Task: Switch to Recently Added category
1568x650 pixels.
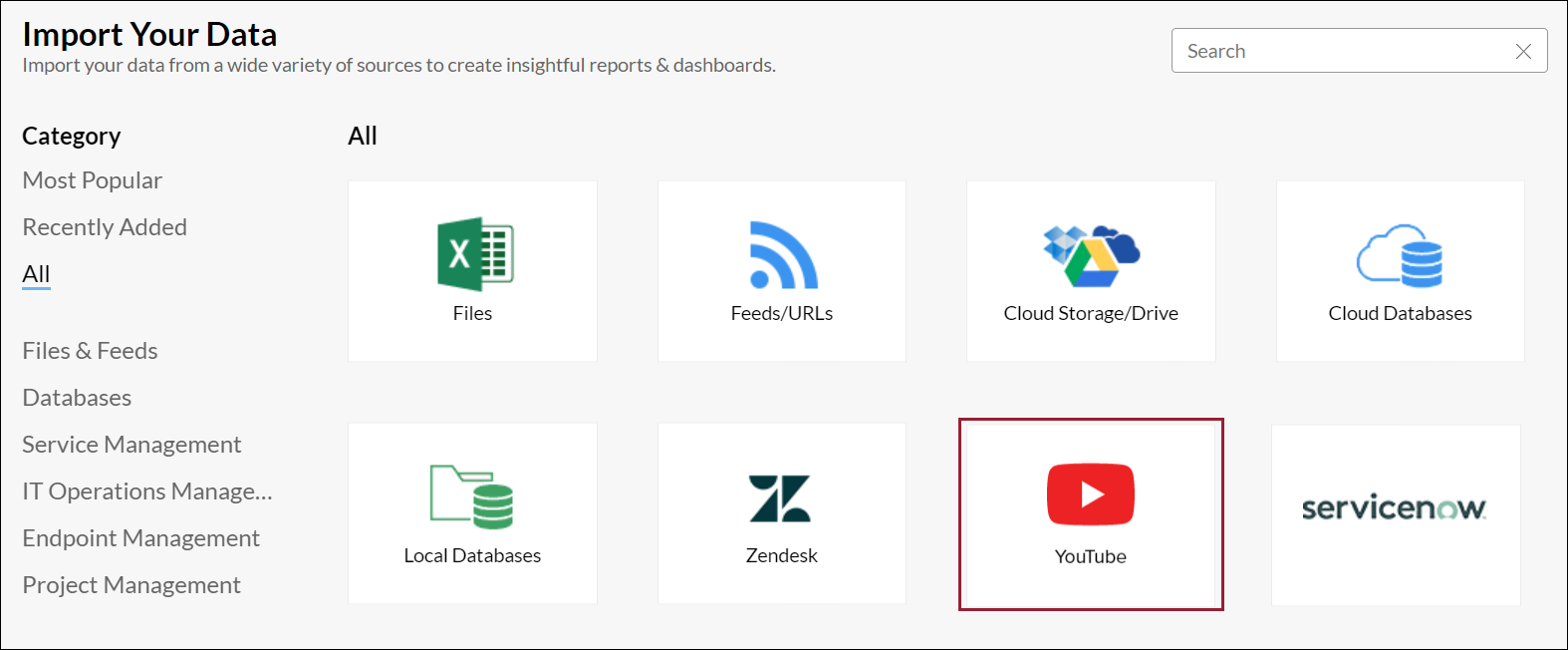Action: 105,227
